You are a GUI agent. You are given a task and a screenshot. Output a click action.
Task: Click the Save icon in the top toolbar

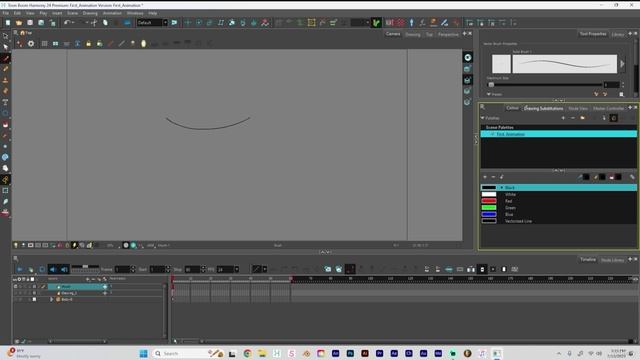coord(30,22)
